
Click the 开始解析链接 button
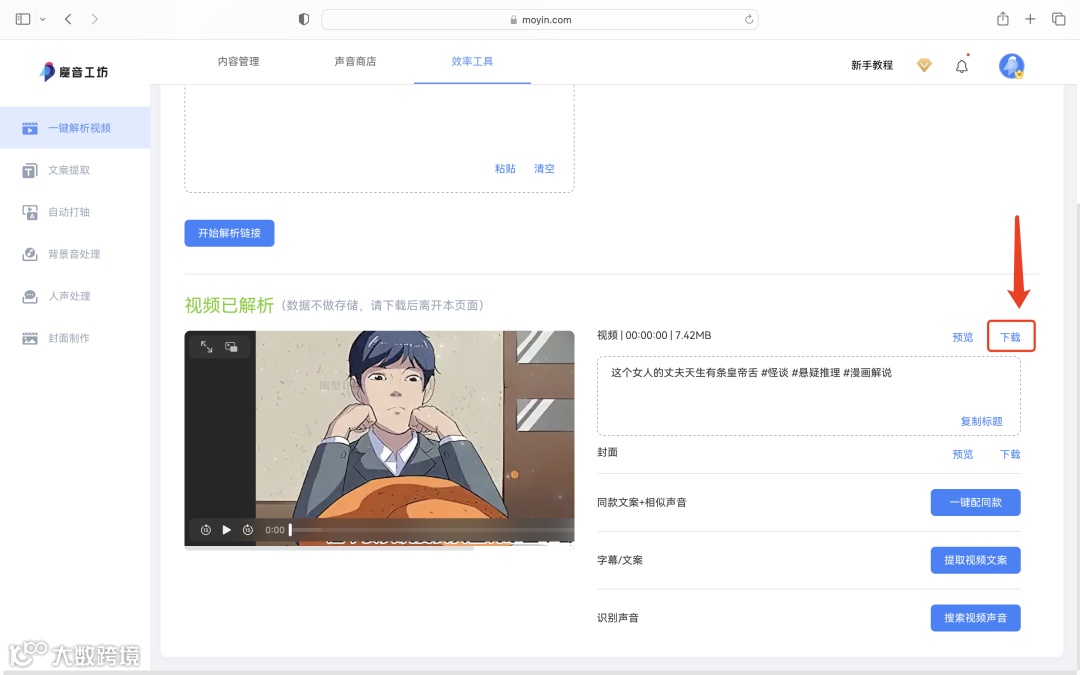pos(229,233)
